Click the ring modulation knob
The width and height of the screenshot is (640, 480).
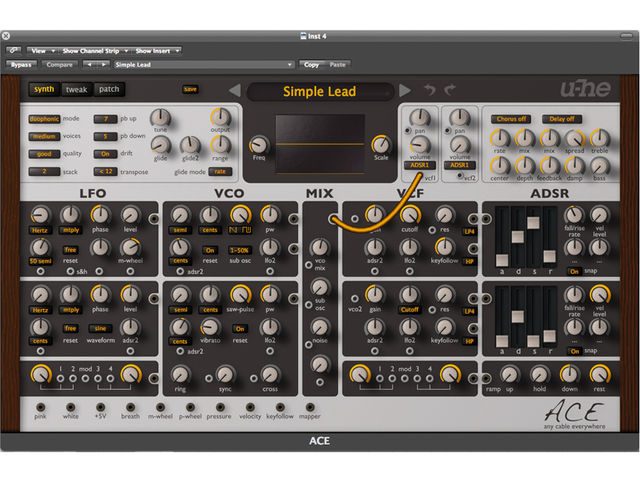180,375
